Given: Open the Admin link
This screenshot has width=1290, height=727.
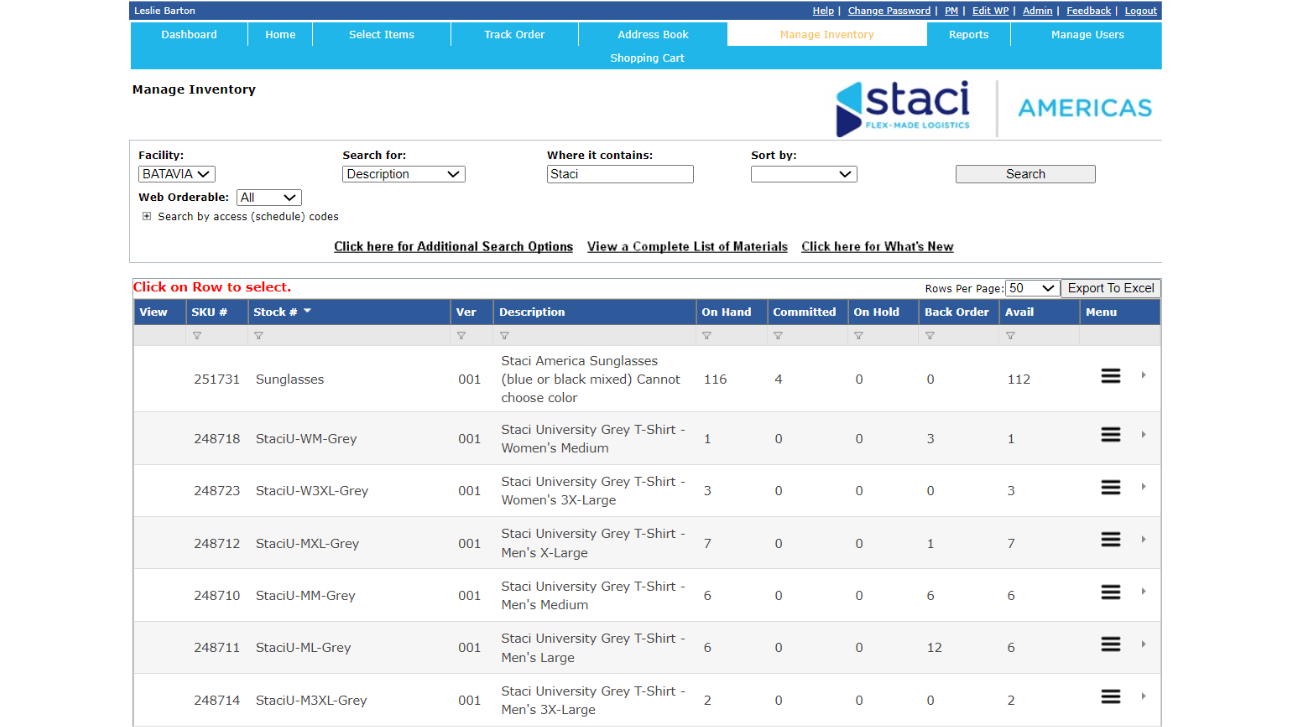Looking at the screenshot, I should [1037, 11].
